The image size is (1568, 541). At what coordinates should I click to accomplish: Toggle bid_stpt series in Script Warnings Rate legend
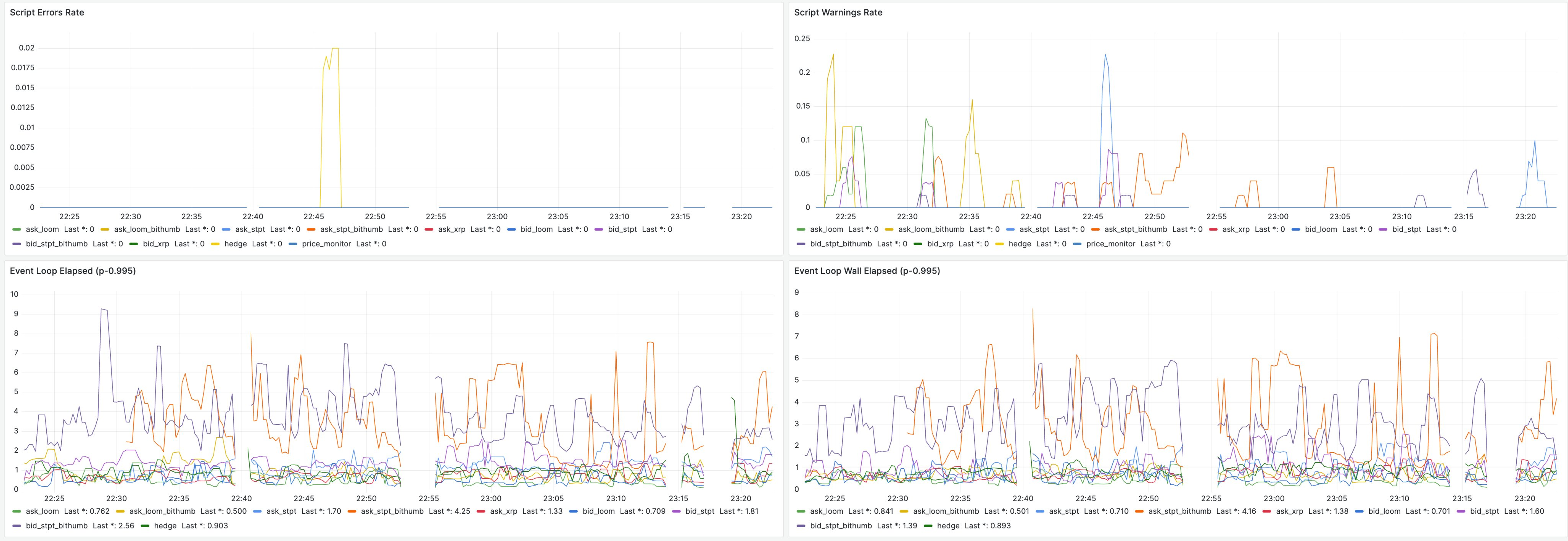click(1407, 230)
